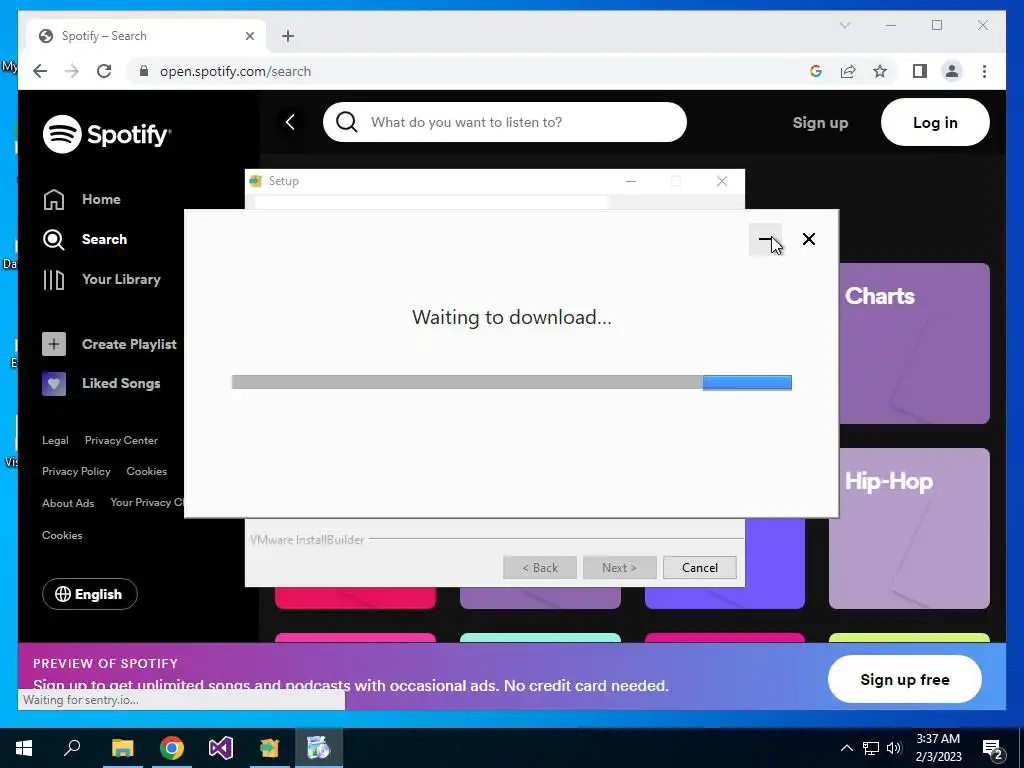Open Chrome three-dot menu
This screenshot has height=768, width=1024.
(984, 71)
